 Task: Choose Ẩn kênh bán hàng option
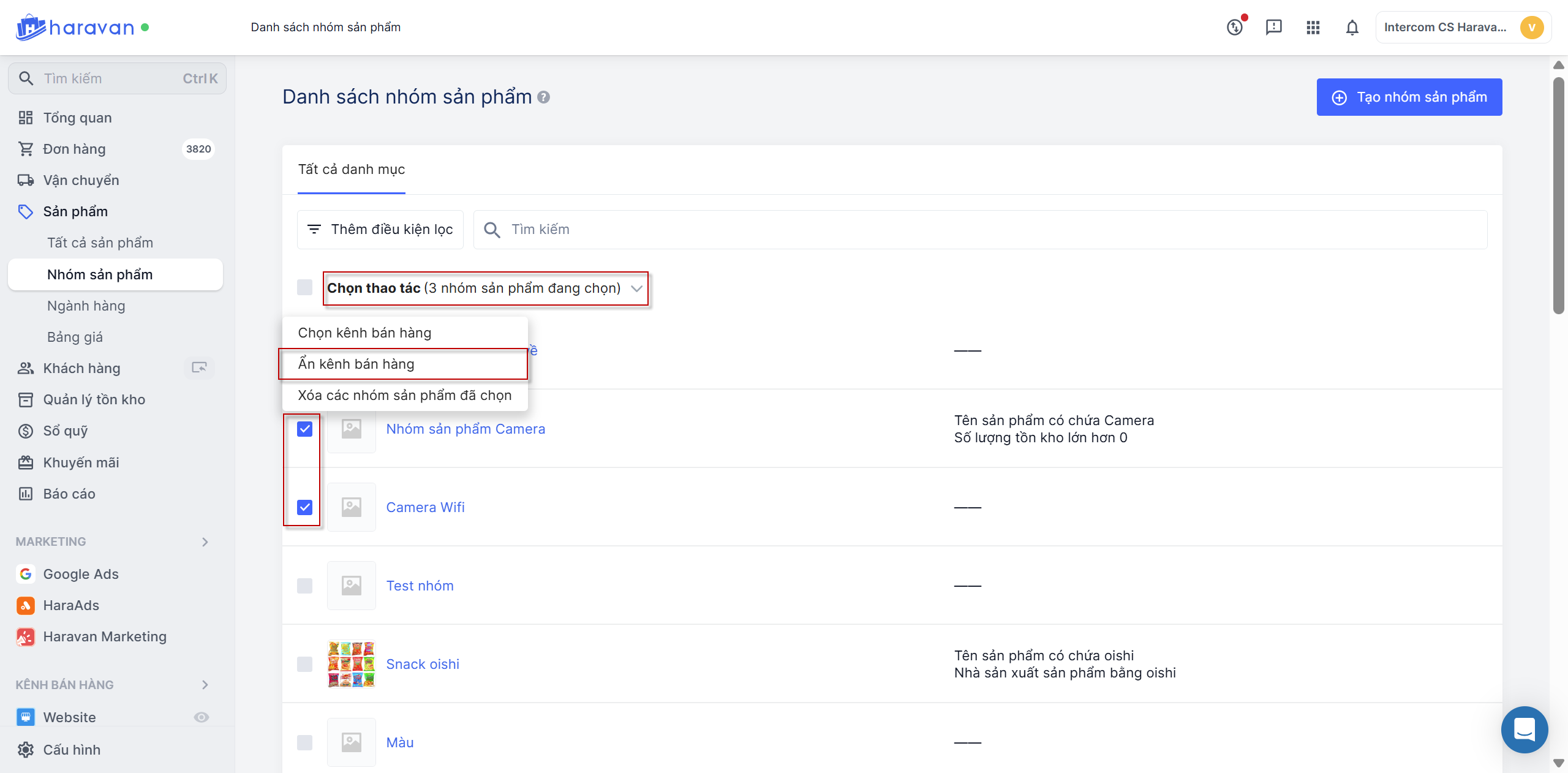pos(356,364)
